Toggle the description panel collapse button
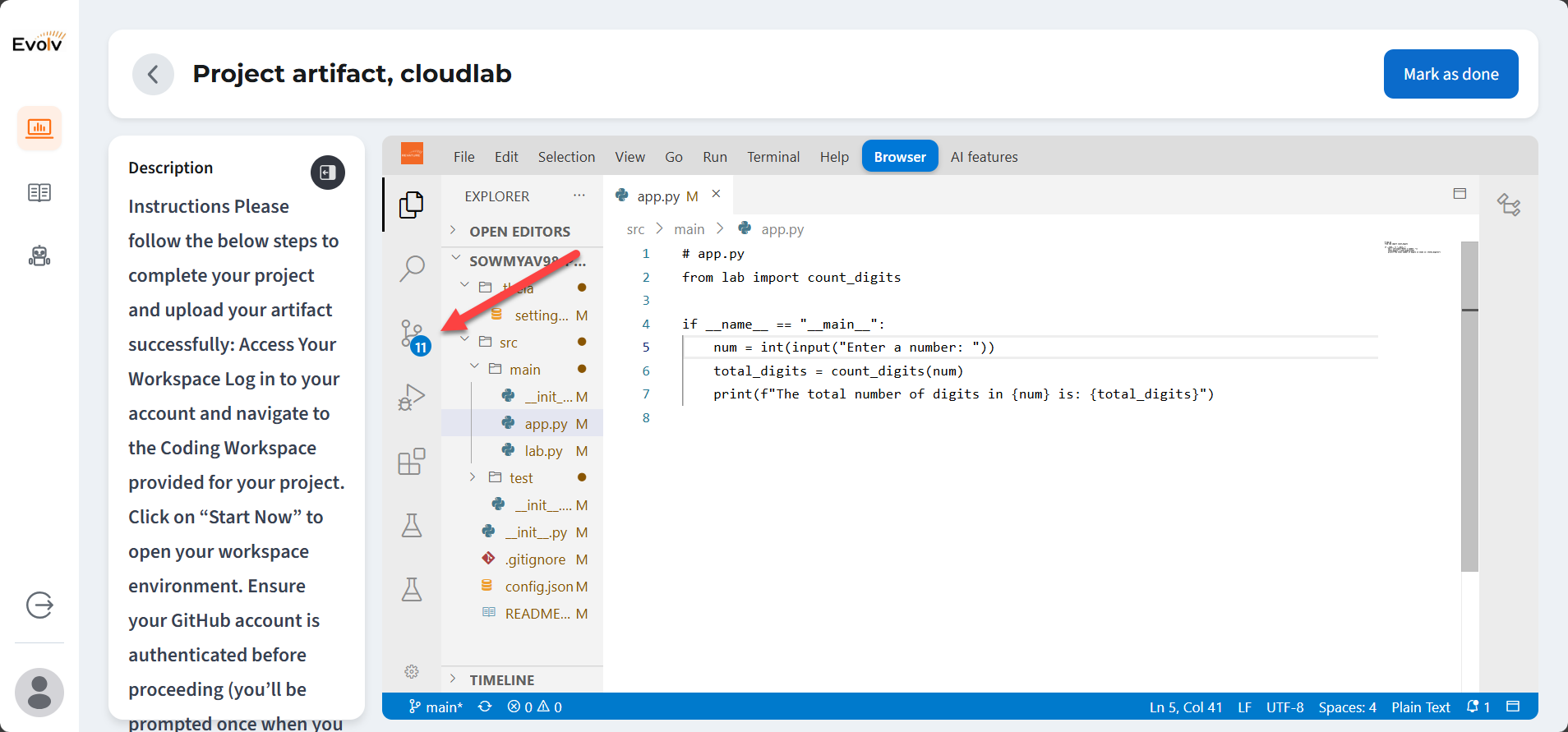The width and height of the screenshot is (1568, 732). [x=327, y=173]
